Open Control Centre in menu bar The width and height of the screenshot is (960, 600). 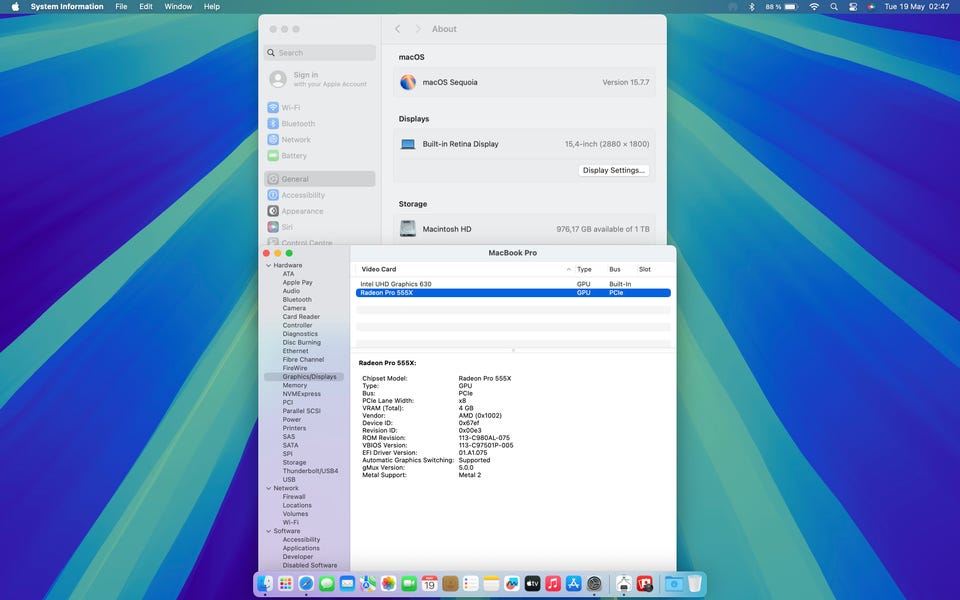[853, 7]
